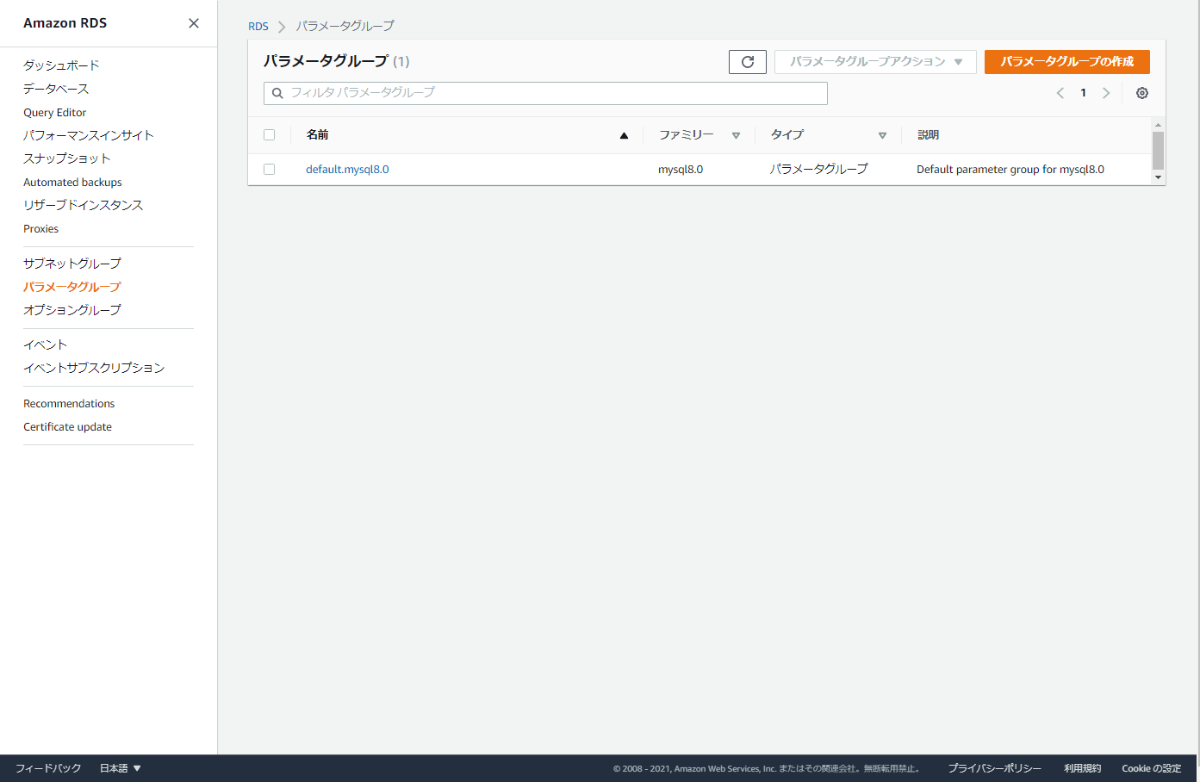1200x782 pixels.
Task: Click the 名前 column header
Action: (x=317, y=135)
